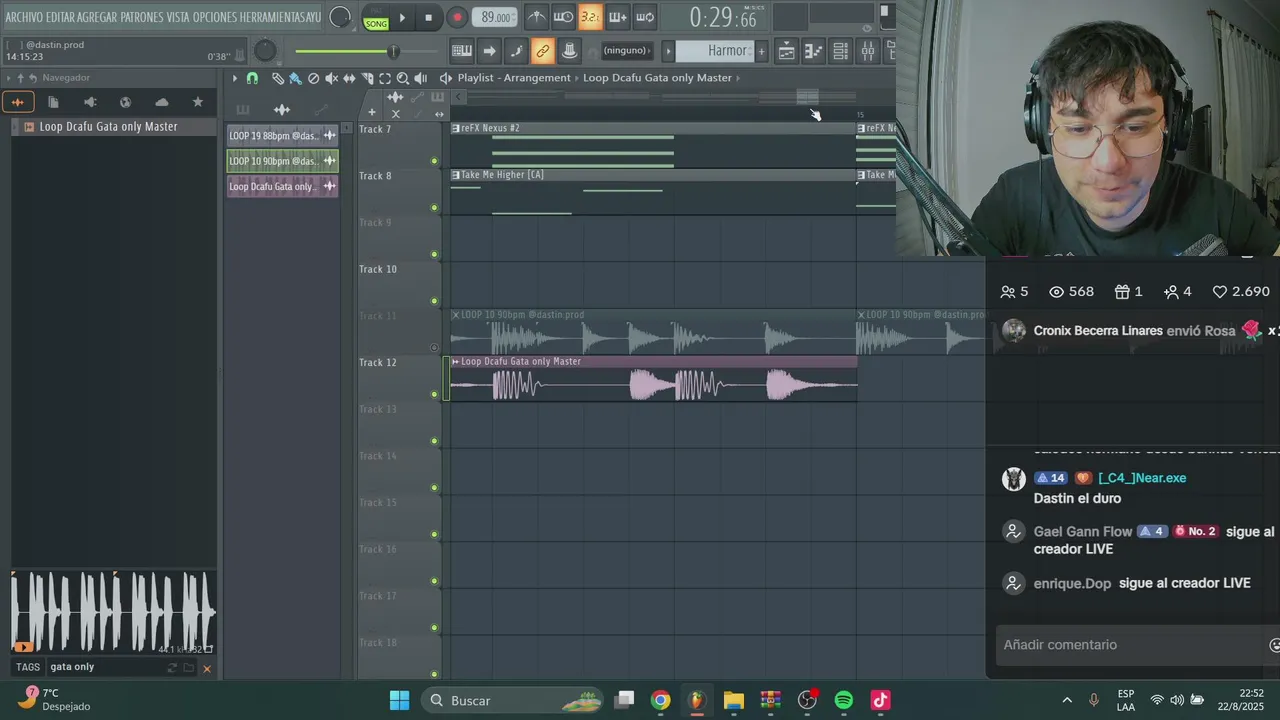The width and height of the screenshot is (1280, 720).
Task: Select LOOP 10 90bpm clip in picker
Action: point(282,161)
